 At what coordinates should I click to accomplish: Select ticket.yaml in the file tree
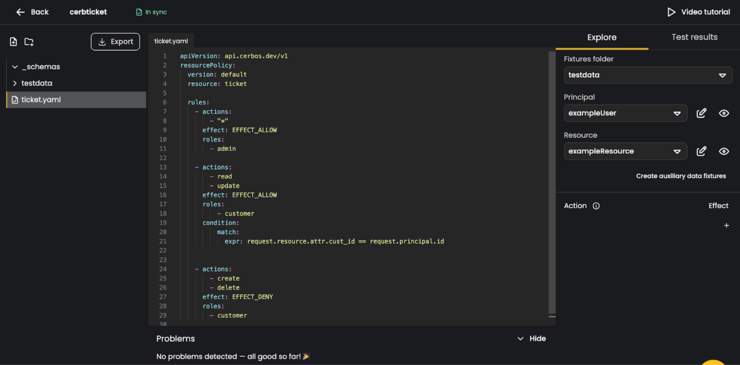pos(76,100)
